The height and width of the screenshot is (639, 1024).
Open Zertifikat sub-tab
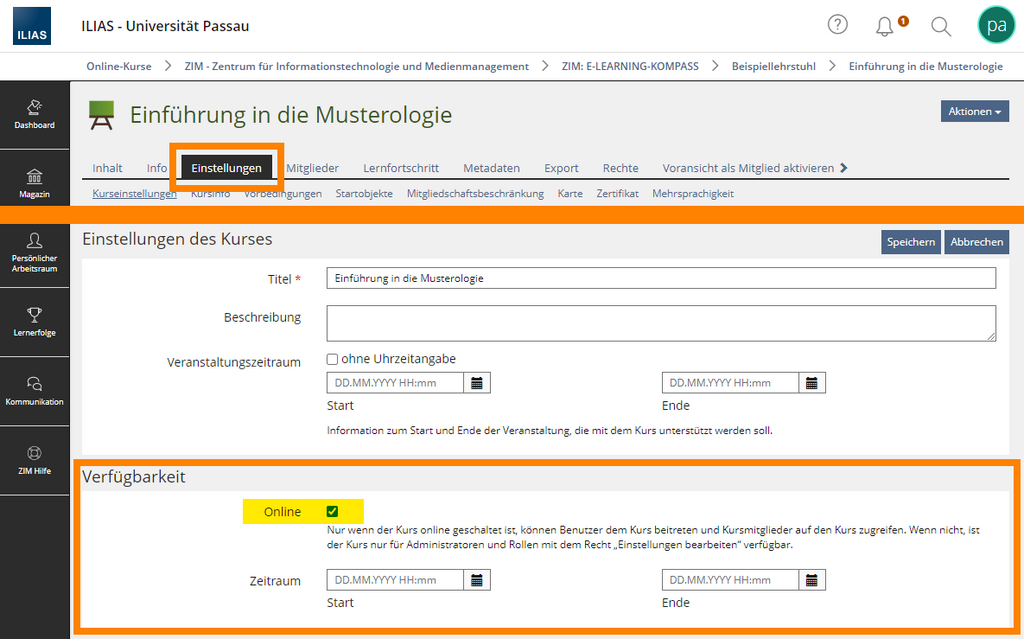pos(617,193)
